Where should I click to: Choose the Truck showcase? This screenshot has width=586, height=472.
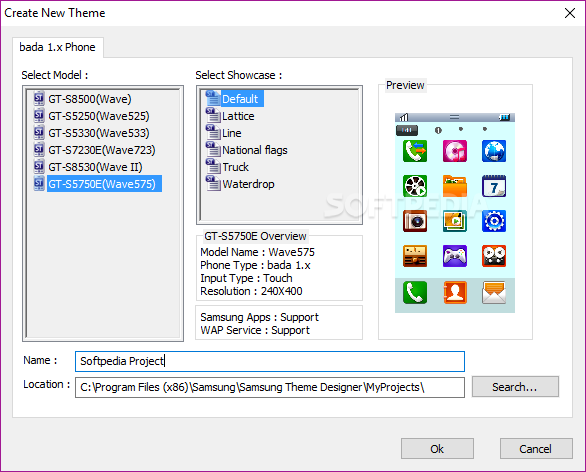[235, 167]
